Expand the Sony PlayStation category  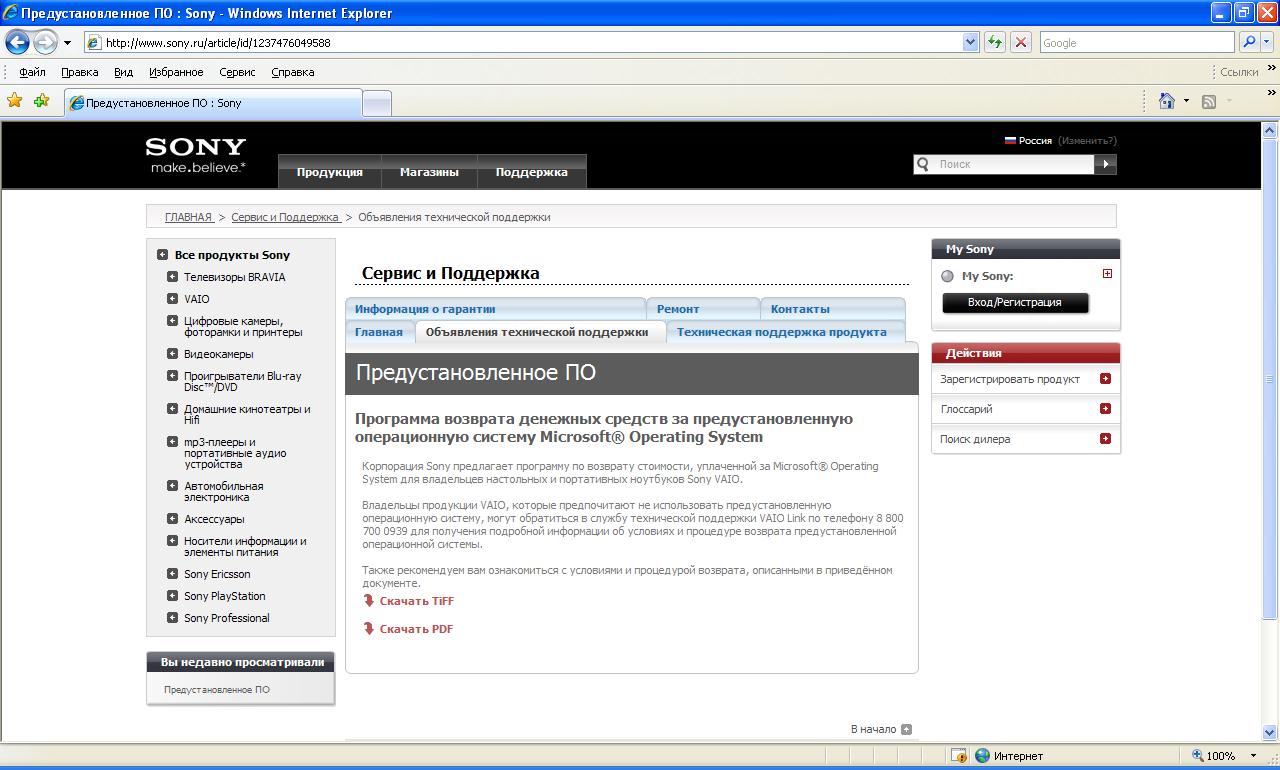coord(173,596)
